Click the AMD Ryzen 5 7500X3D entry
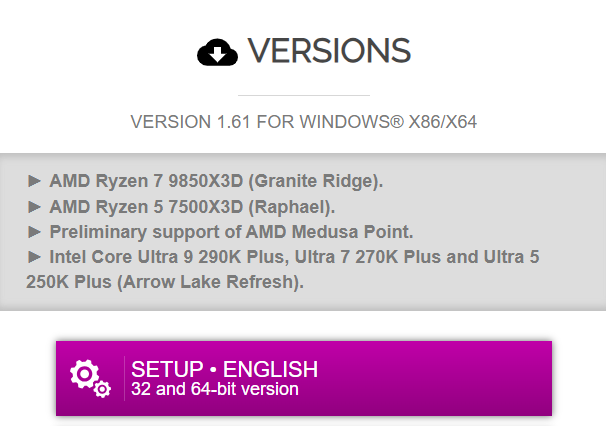 point(148,207)
